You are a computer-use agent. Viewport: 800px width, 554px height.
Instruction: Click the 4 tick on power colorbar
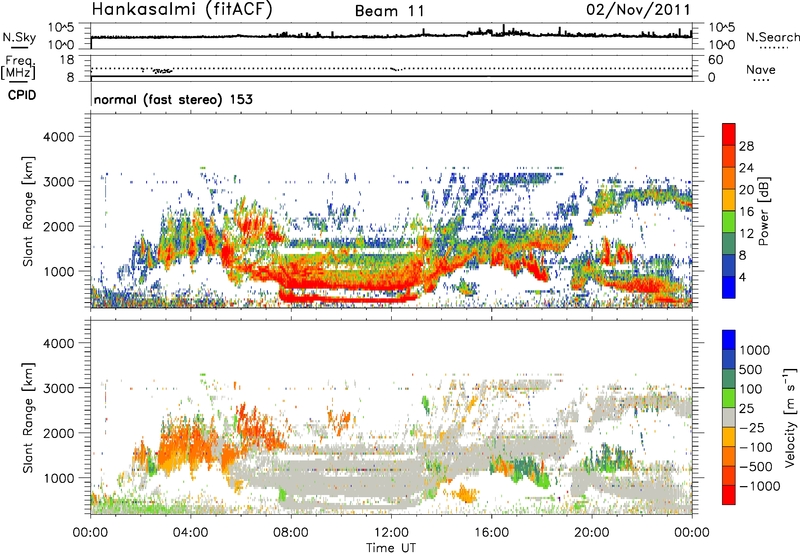click(742, 277)
